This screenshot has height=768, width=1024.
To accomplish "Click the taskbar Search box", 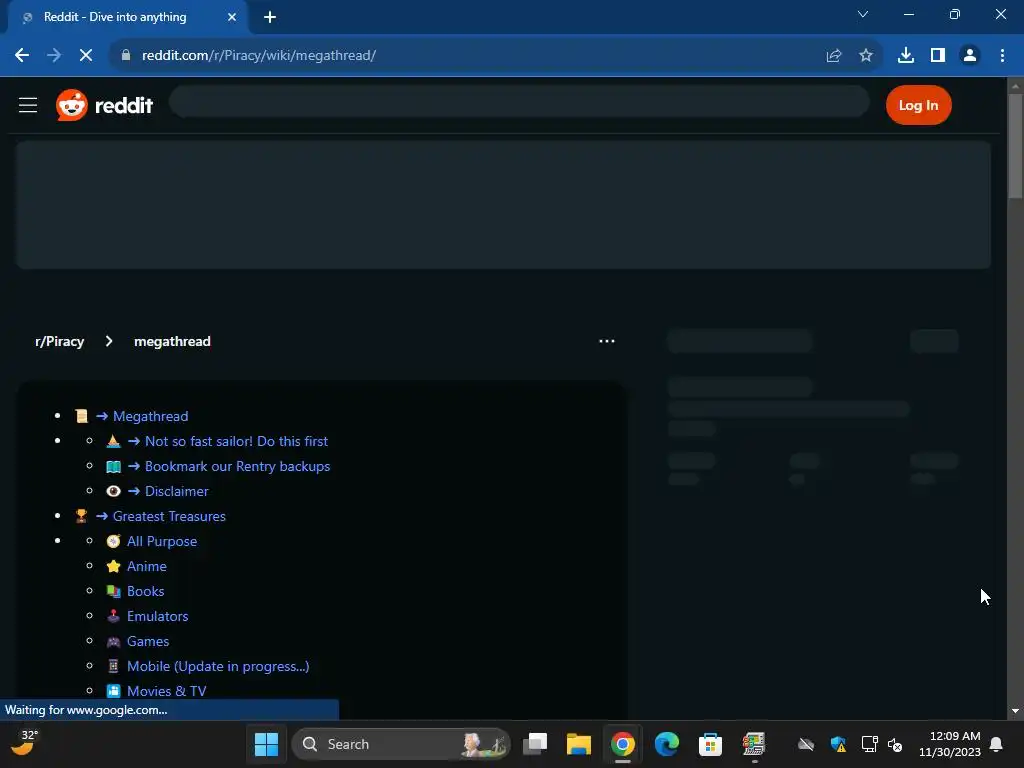I will coord(400,744).
